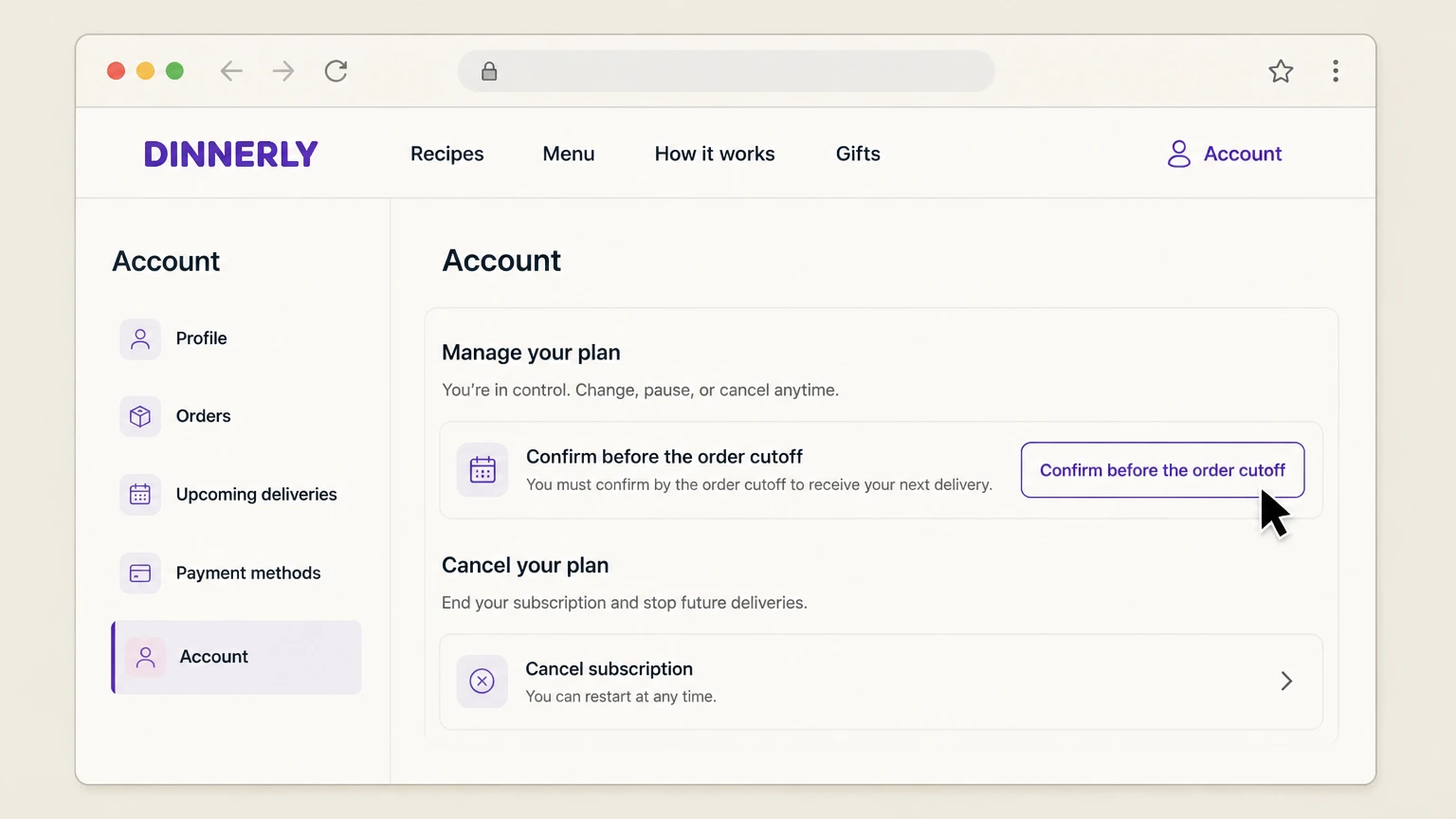Click the green maximize window button
The width and height of the screenshot is (1456, 819).
[174, 71]
